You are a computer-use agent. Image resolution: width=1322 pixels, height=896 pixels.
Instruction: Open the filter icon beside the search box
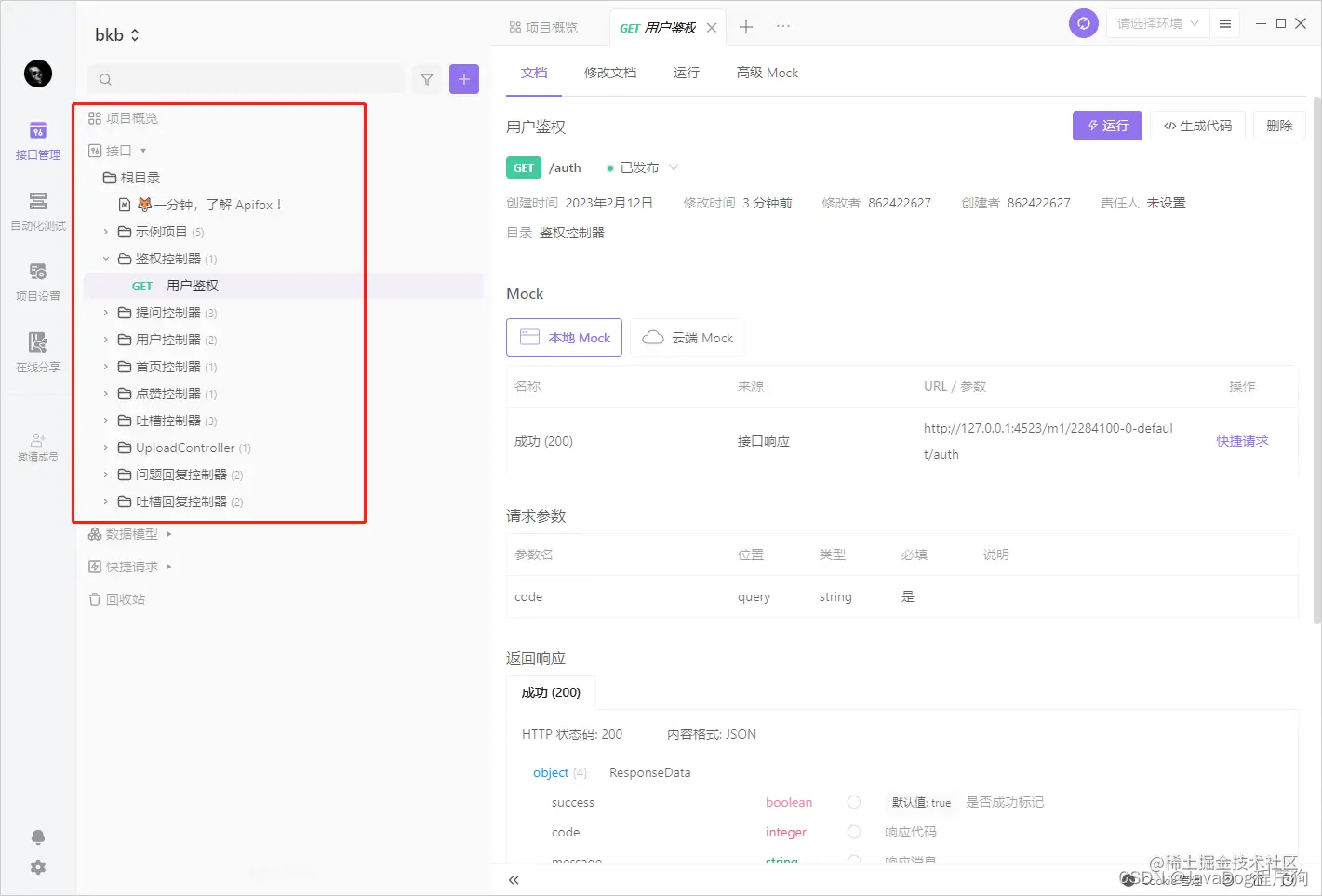point(426,79)
